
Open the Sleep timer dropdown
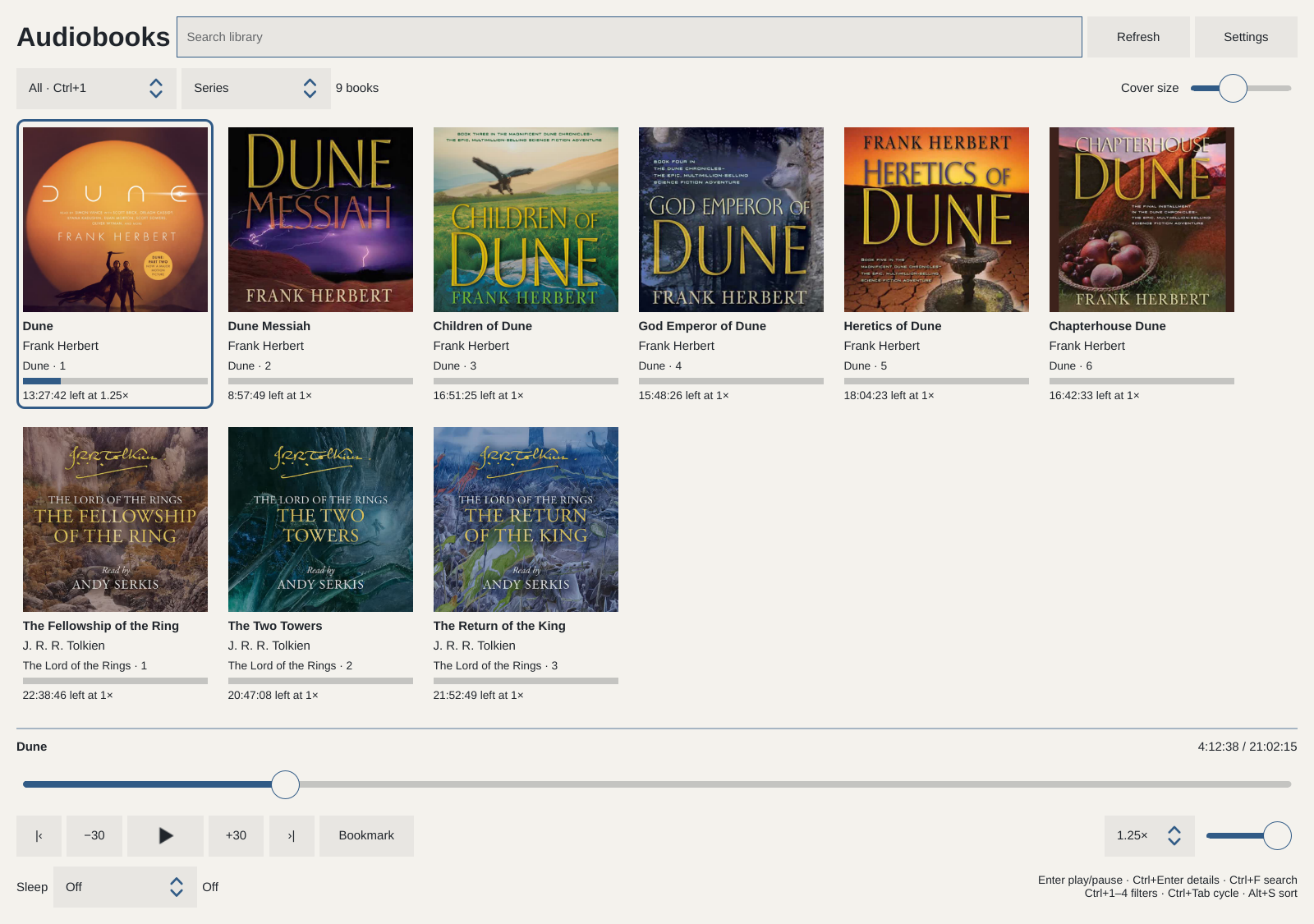click(125, 887)
